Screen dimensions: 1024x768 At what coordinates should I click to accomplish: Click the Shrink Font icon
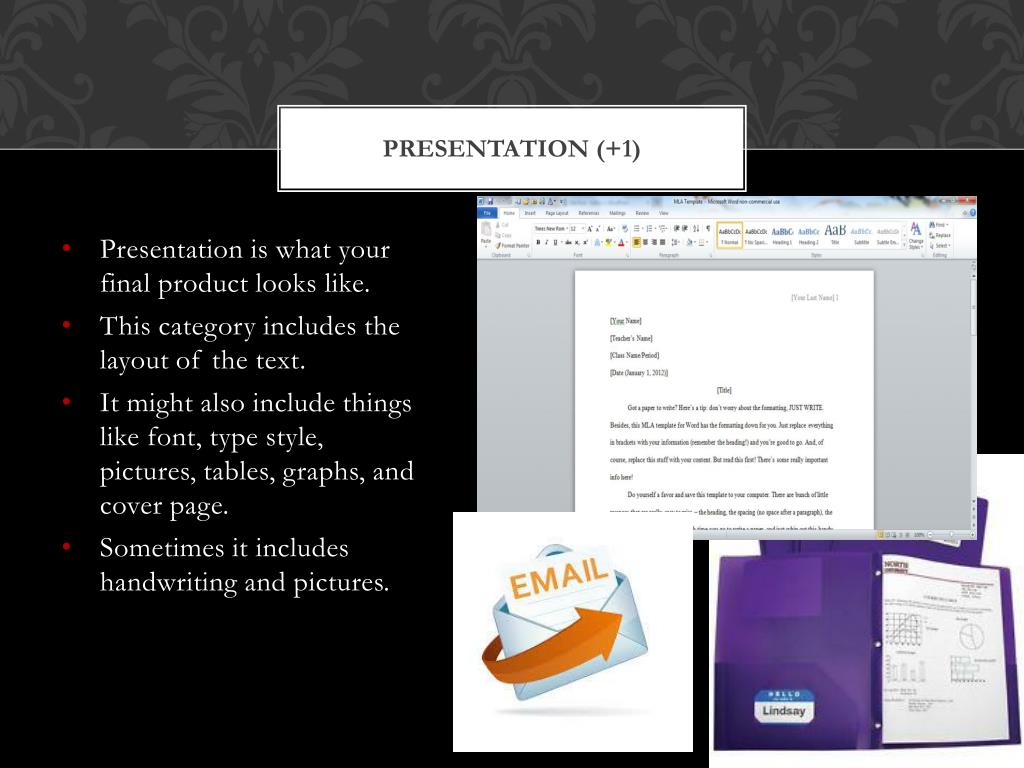coord(598,229)
